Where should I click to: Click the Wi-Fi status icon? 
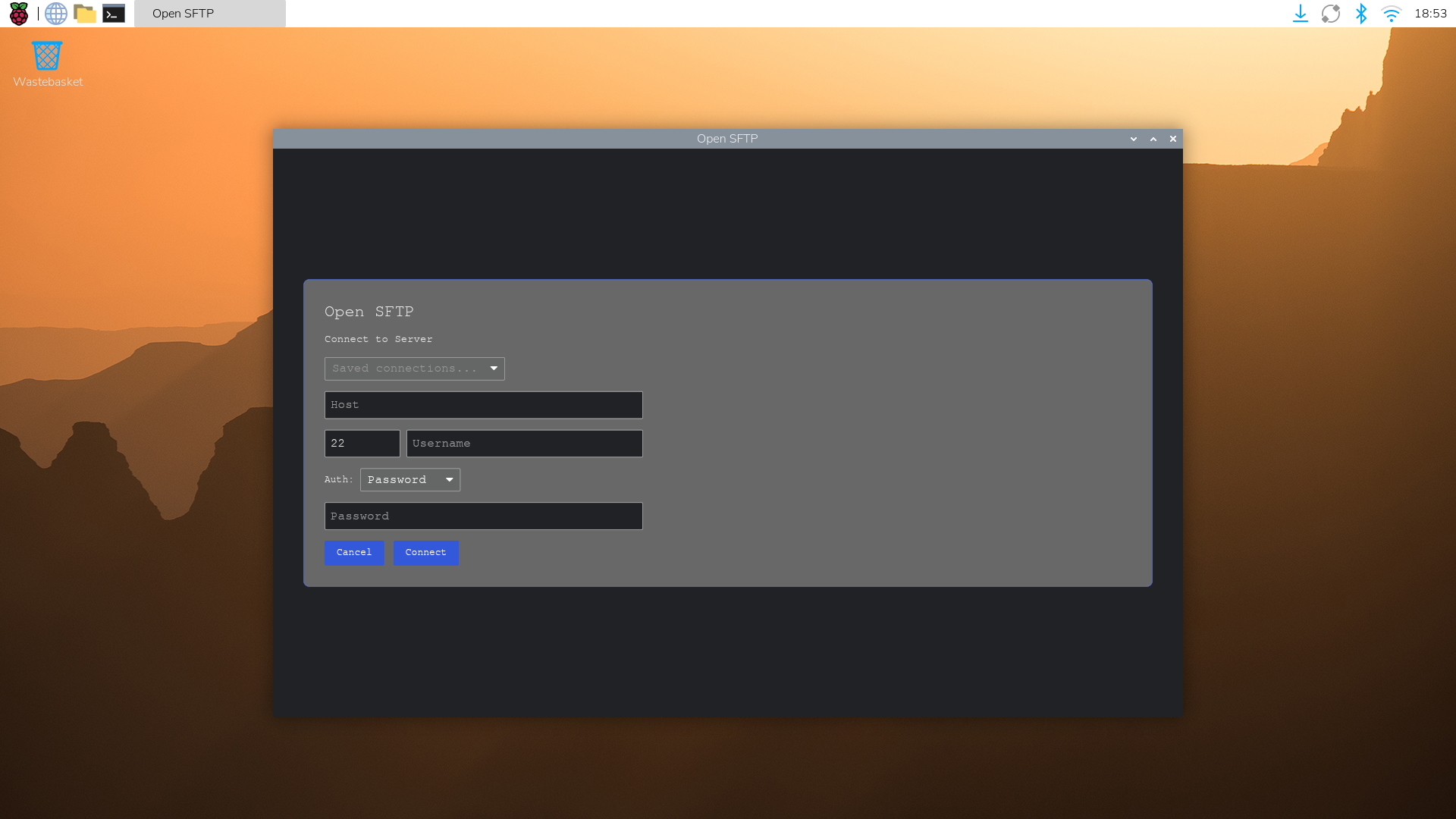click(x=1392, y=13)
